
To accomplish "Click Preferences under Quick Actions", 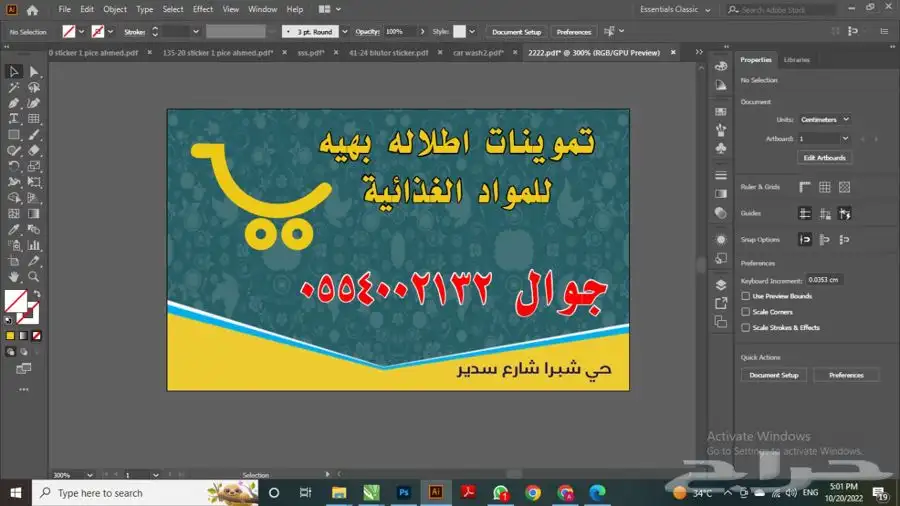I will pyautogui.click(x=846, y=375).
